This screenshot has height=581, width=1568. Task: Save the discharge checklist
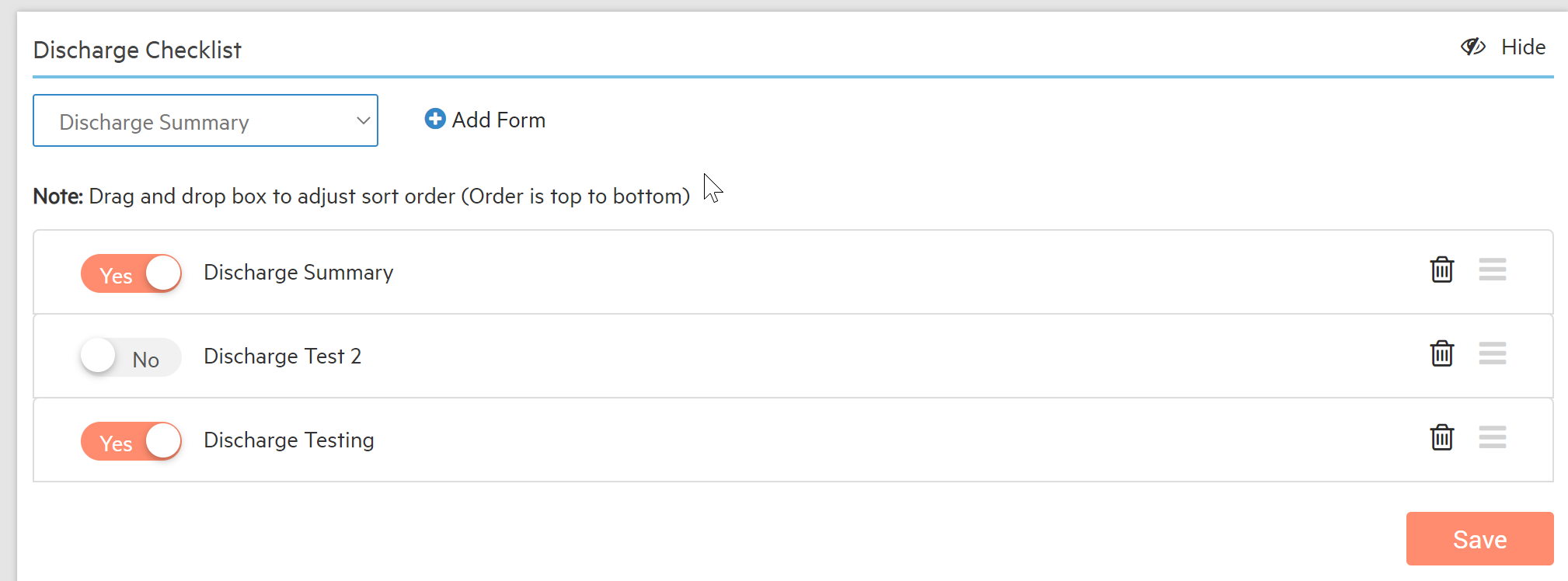point(1479,538)
